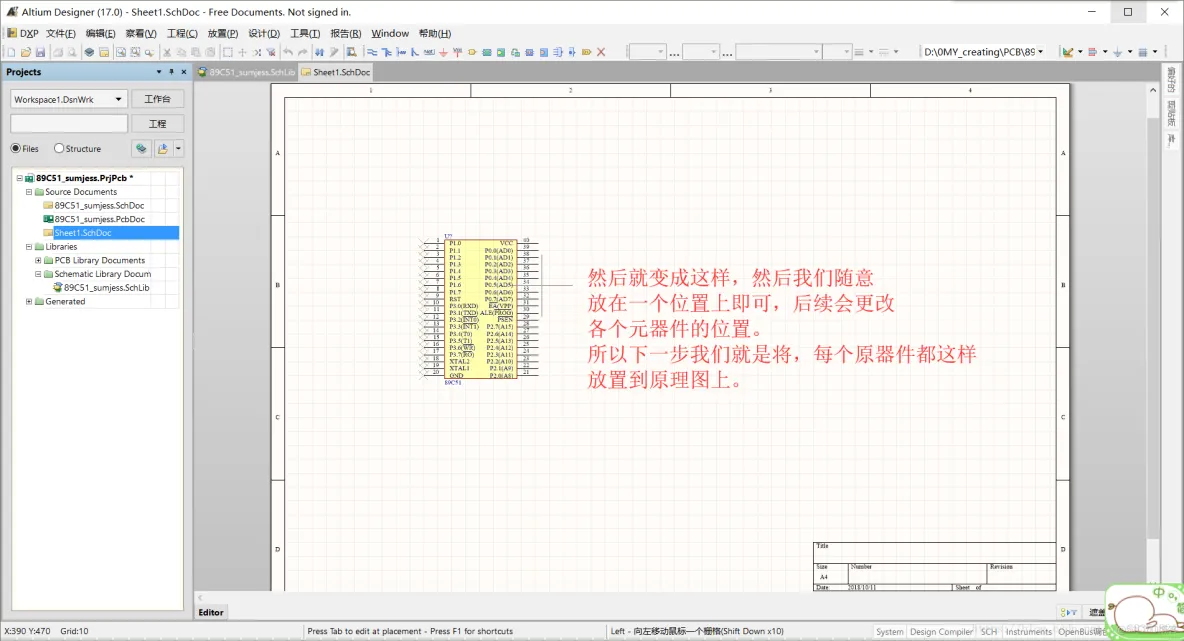The width and height of the screenshot is (1184, 641).
Task: Click the Up/Down Hierarchy arrows icon
Action: (319, 52)
